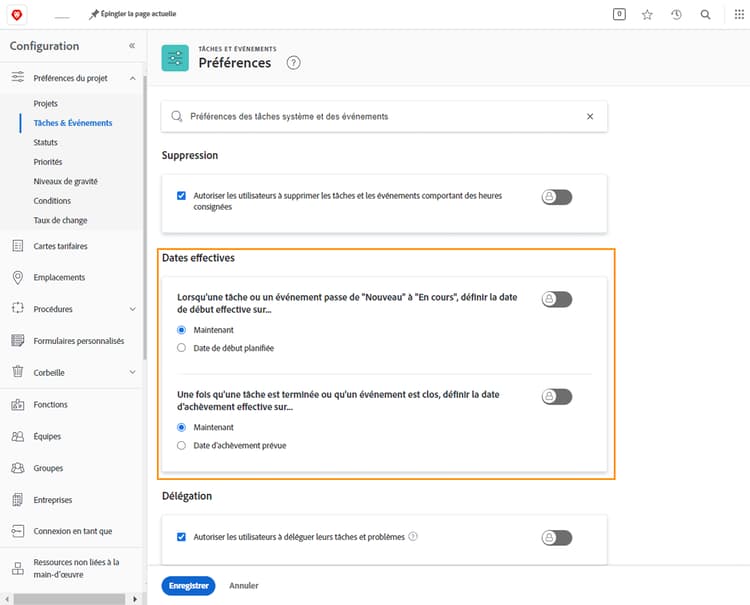The width and height of the screenshot is (750, 605).
Task: Click info icon beside delegation checkbox label
Action: click(x=413, y=537)
